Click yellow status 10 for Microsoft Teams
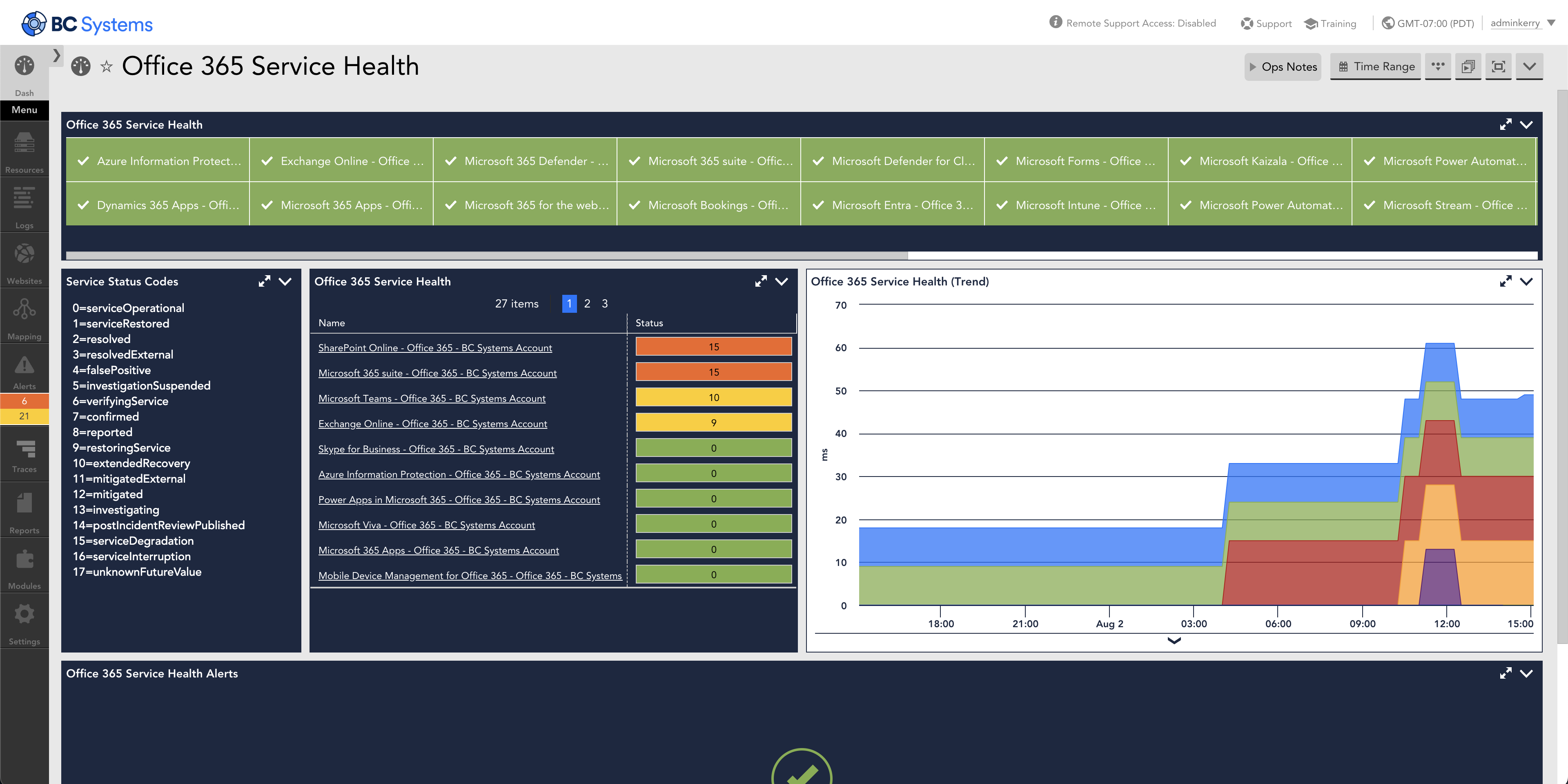This screenshot has width=1568, height=784. coord(713,397)
